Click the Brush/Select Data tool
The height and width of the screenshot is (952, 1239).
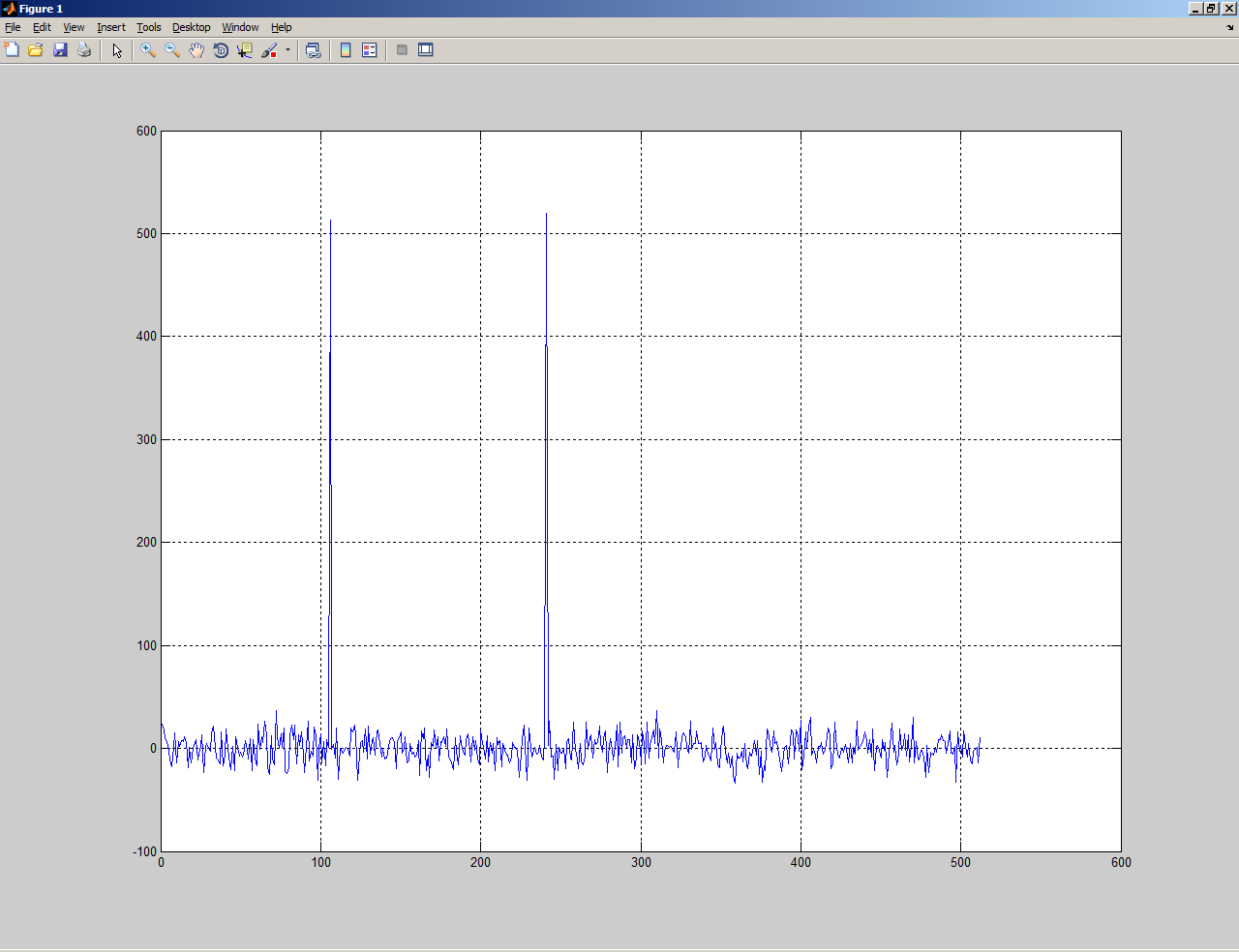coord(269,50)
